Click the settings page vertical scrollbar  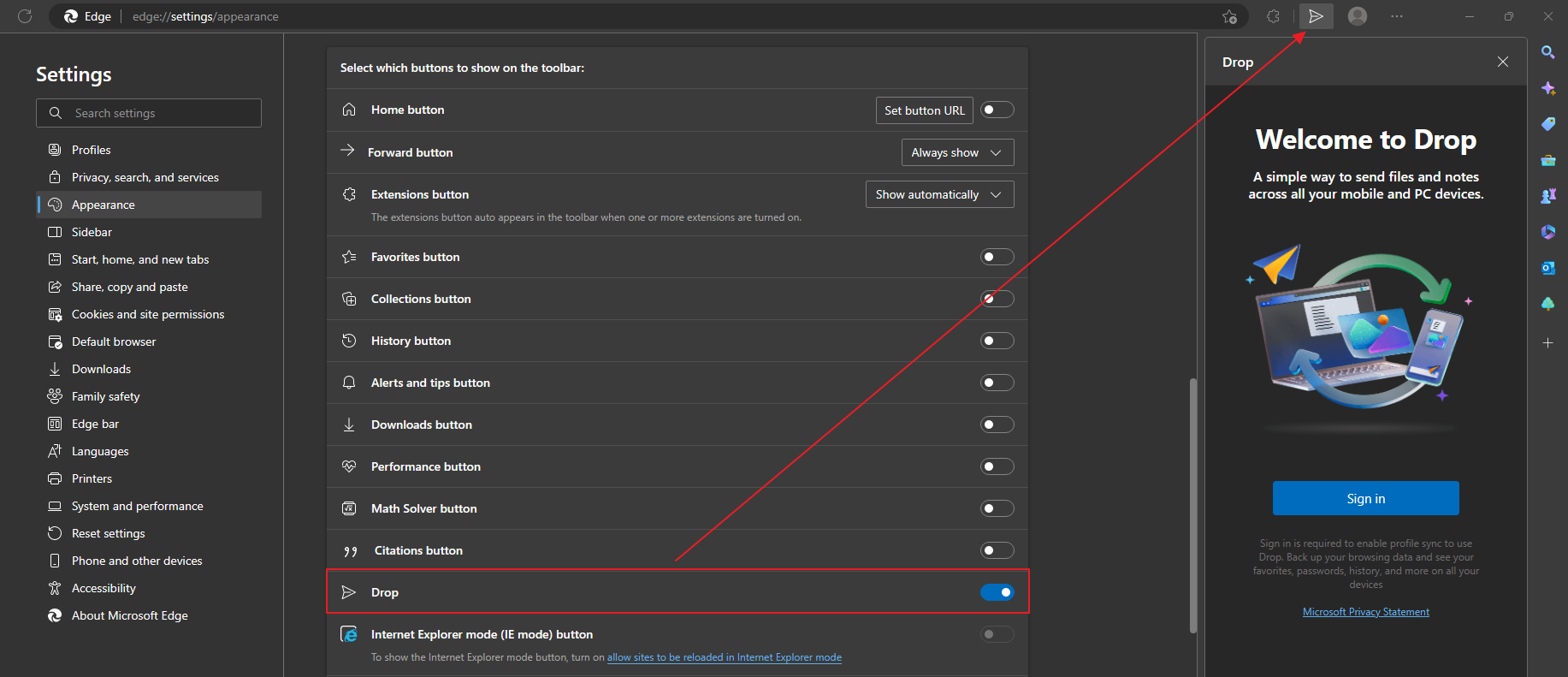[x=1192, y=505]
